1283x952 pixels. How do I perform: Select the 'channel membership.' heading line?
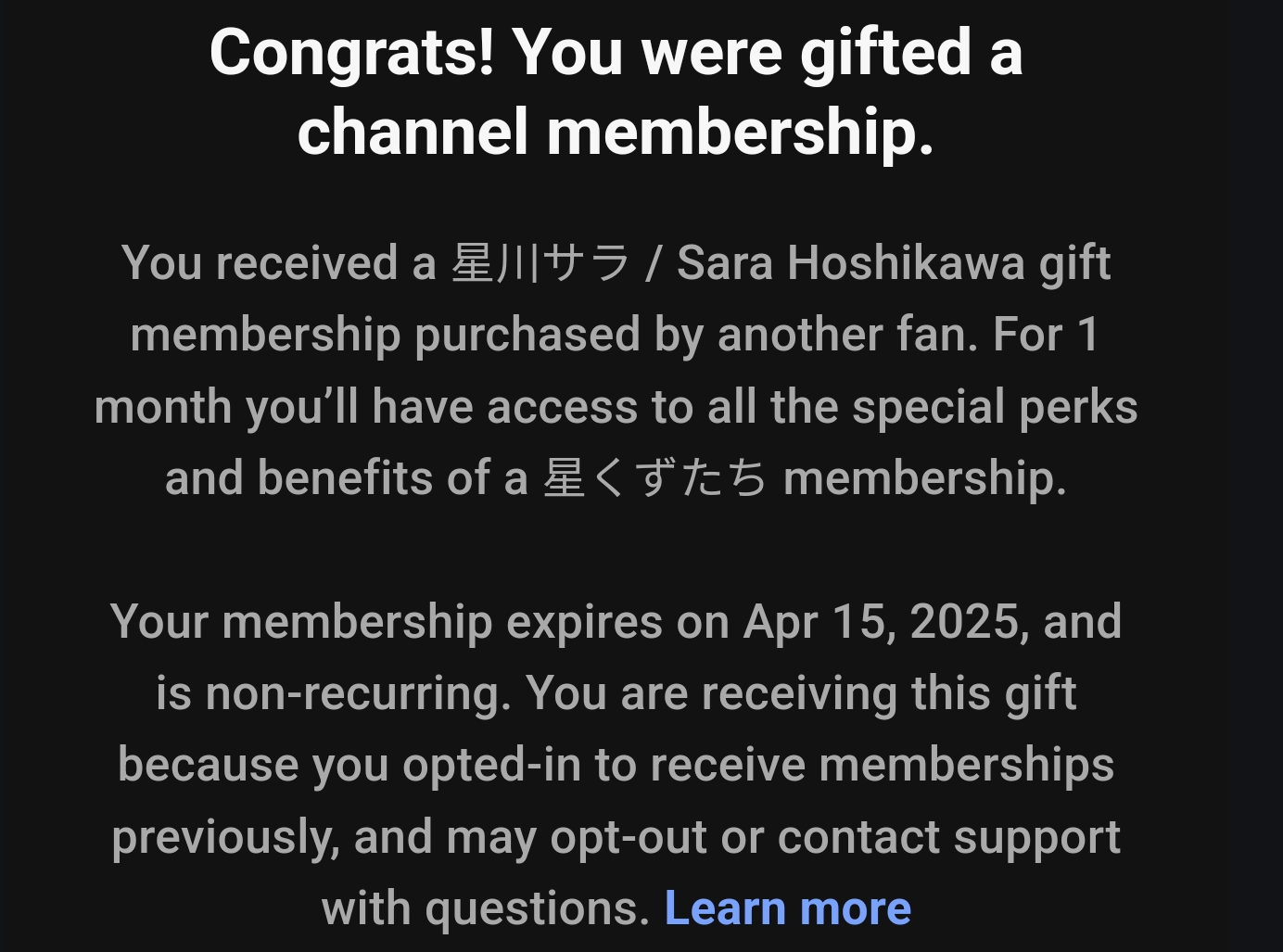(x=616, y=132)
